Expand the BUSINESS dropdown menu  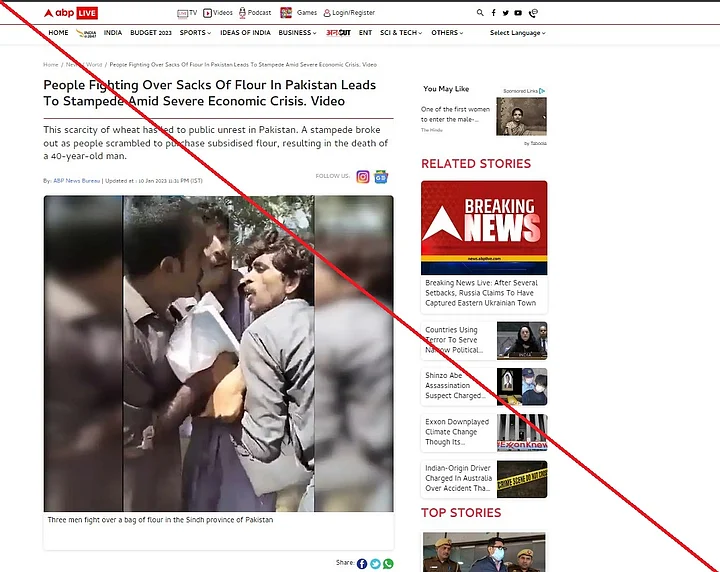[x=297, y=33]
